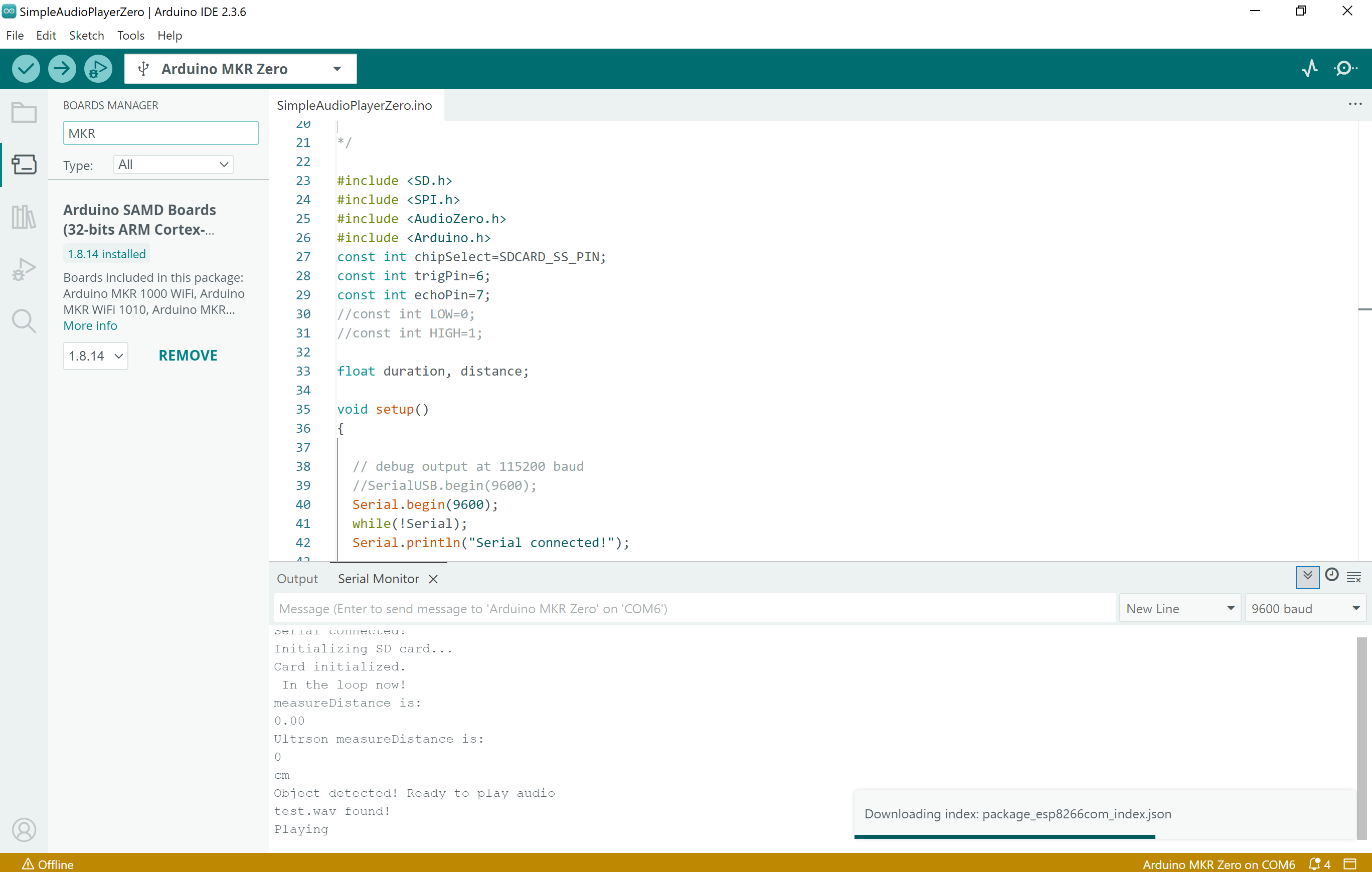The width and height of the screenshot is (1372, 872).
Task: Toggle autoscroll in Serial Monitor
Action: point(1307,576)
